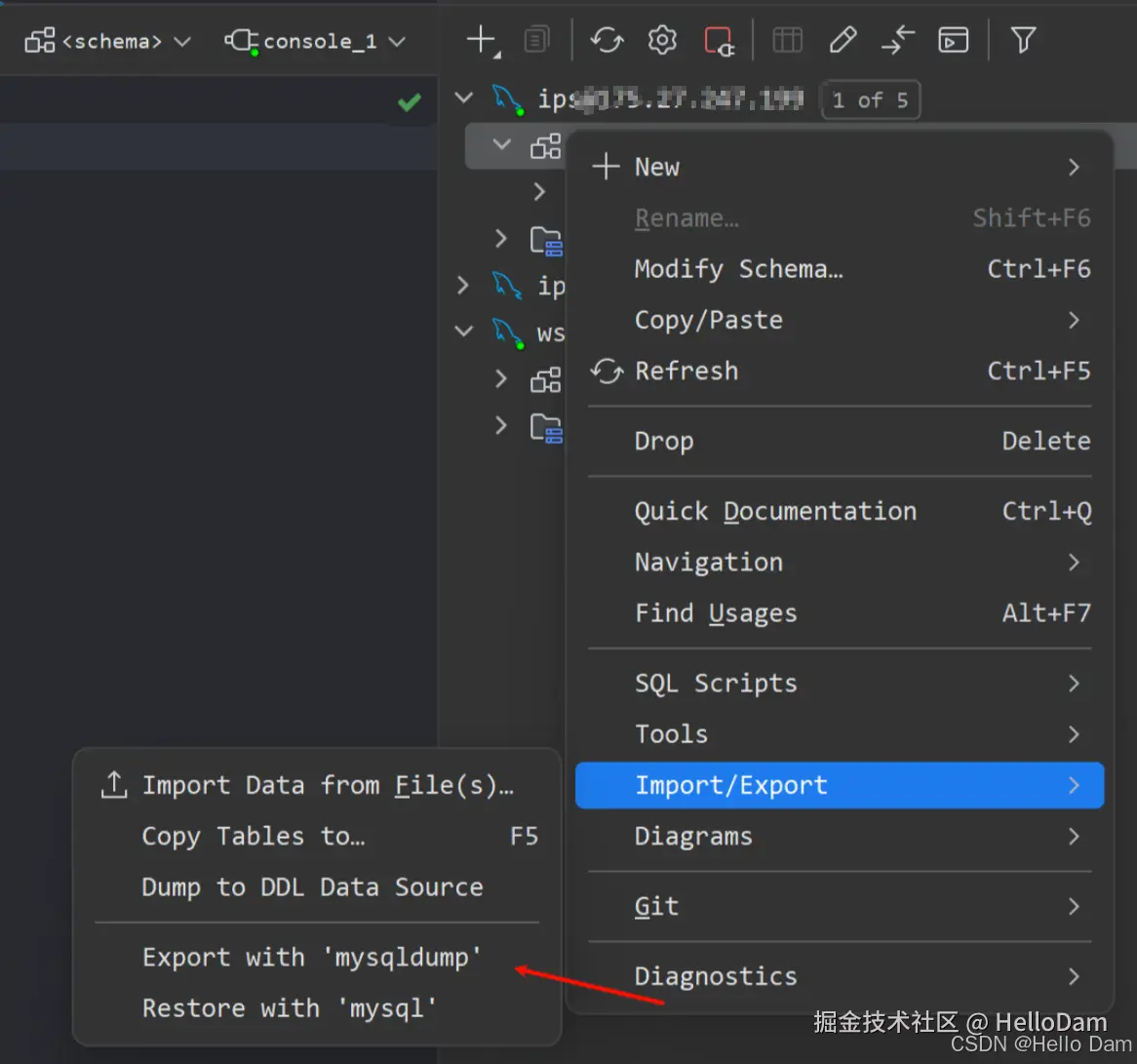
Task: Choose Dump to DDL Data Source
Action: [318, 887]
